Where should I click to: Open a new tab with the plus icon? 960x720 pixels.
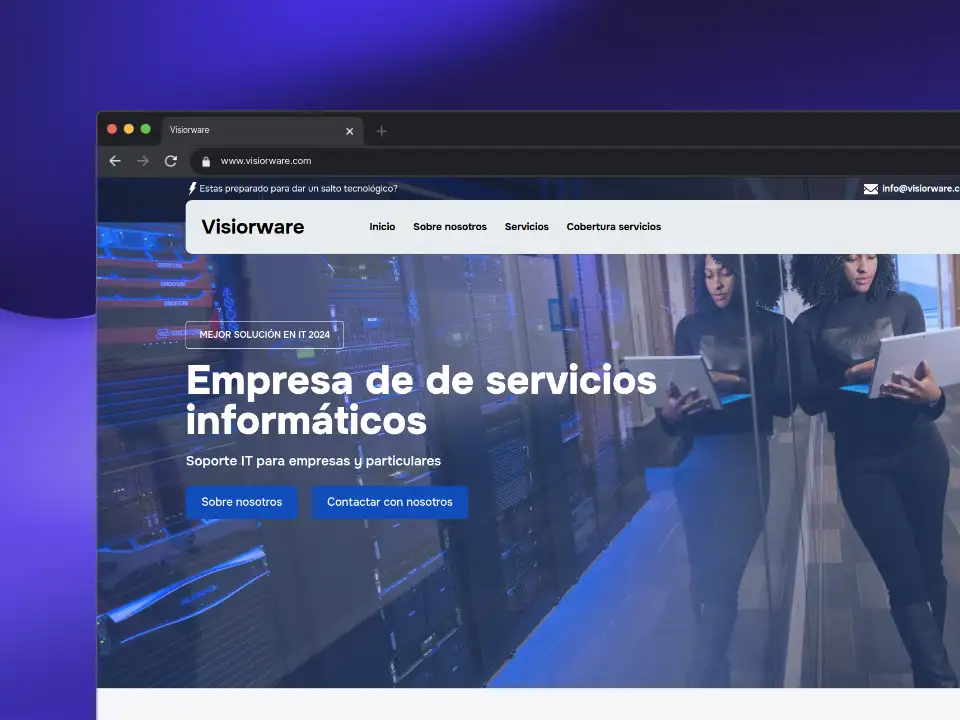[382, 131]
